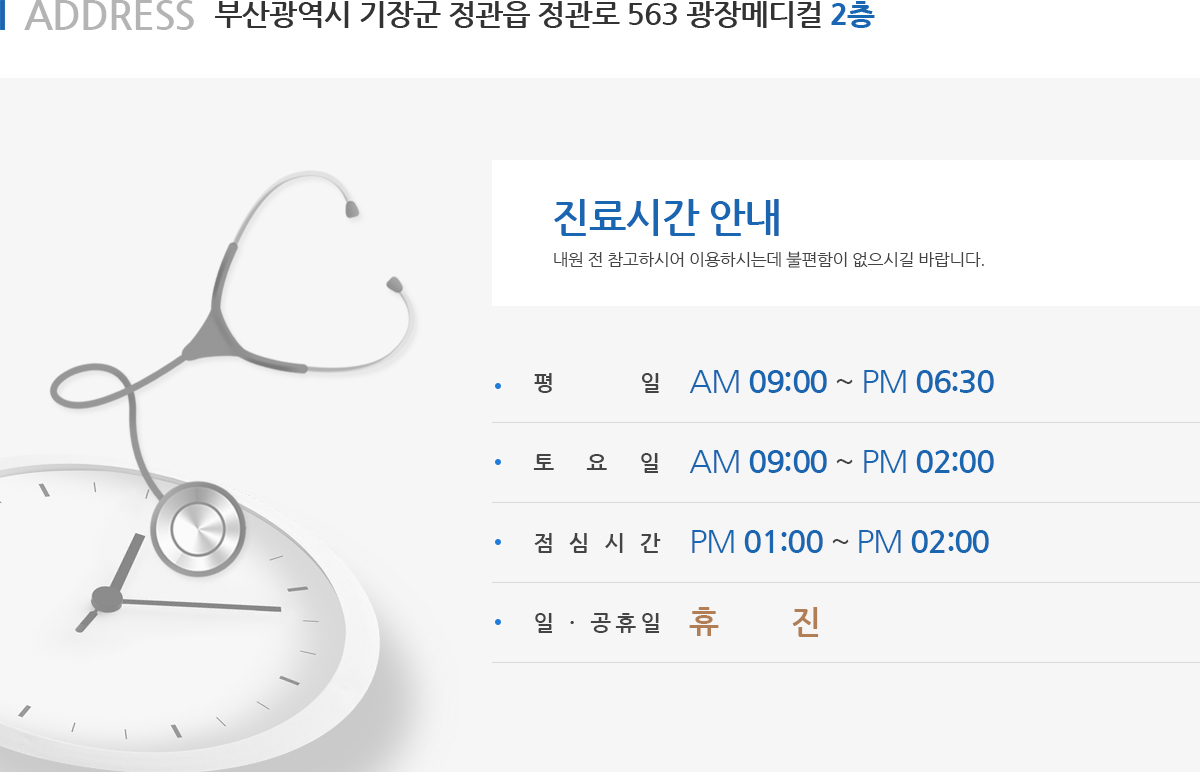Select lunch hours PM 01:00 ~ PM 02:00
This screenshot has width=1200, height=772.
click(840, 542)
